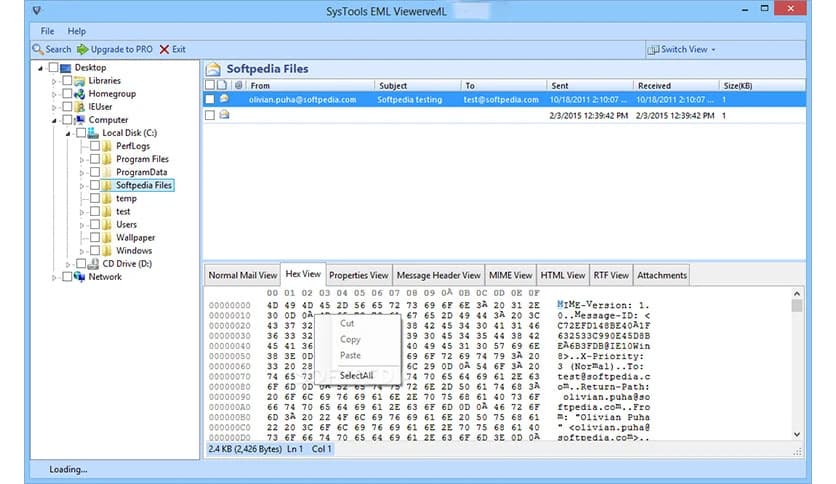Click the Homegroup icon in the tree

pos(80,94)
